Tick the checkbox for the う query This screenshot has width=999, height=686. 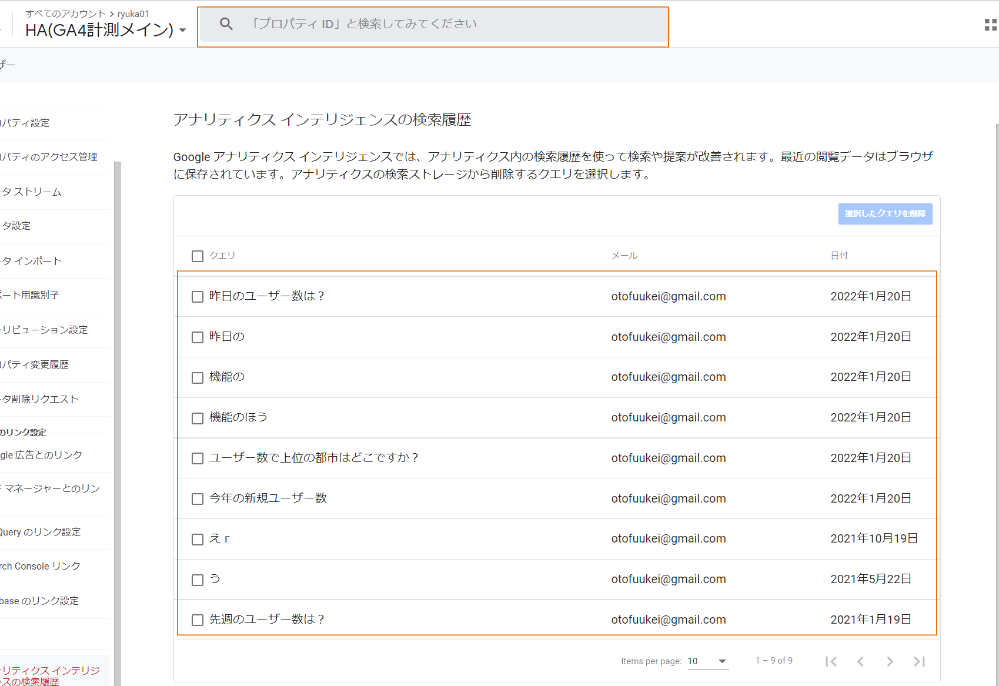tap(198, 580)
